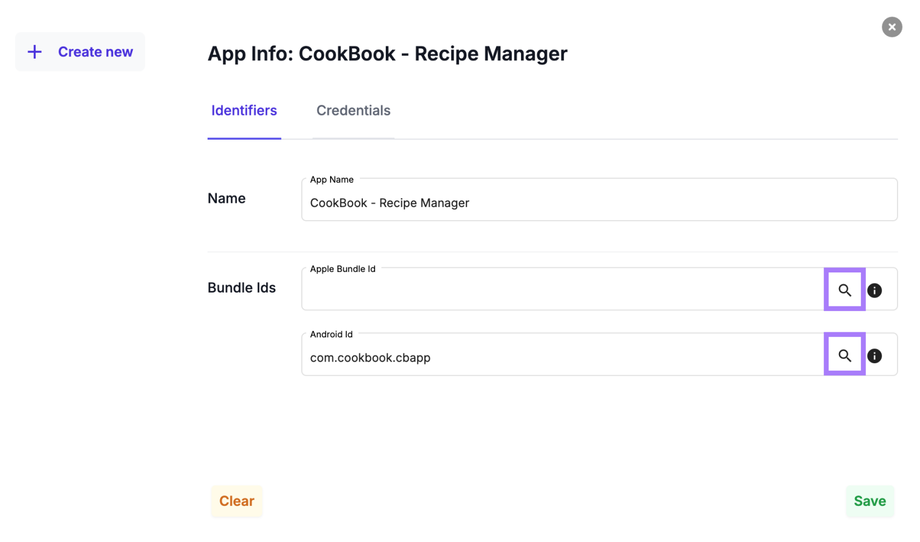The height and width of the screenshot is (542, 920).
Task: Click the Create new text label
Action: (x=95, y=52)
